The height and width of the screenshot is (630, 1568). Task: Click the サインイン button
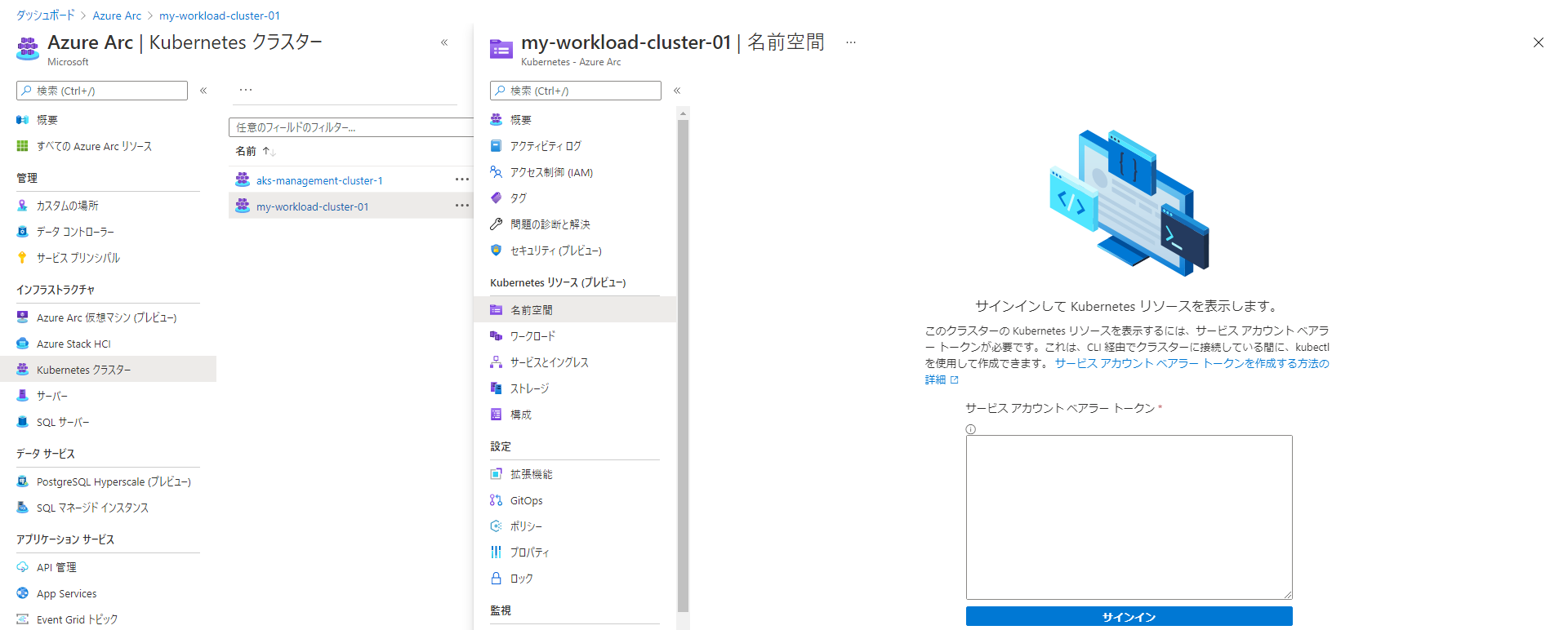pyautogui.click(x=1129, y=617)
